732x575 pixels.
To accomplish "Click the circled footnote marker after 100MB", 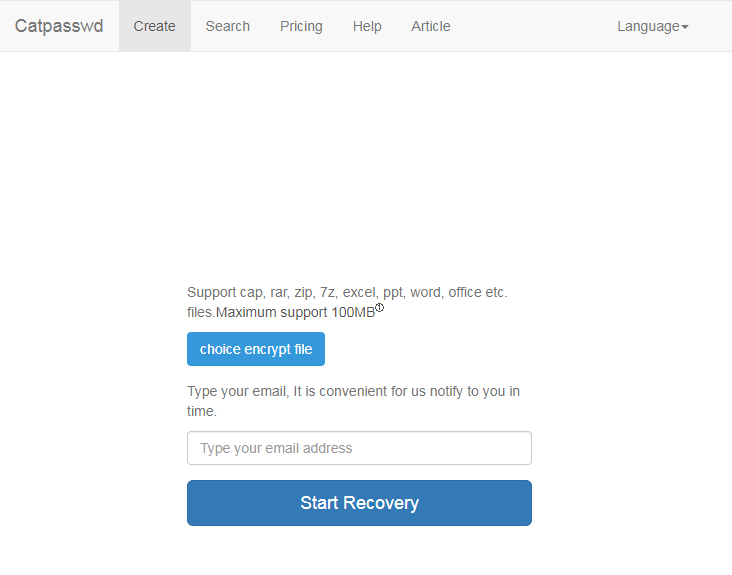I will pos(380,308).
